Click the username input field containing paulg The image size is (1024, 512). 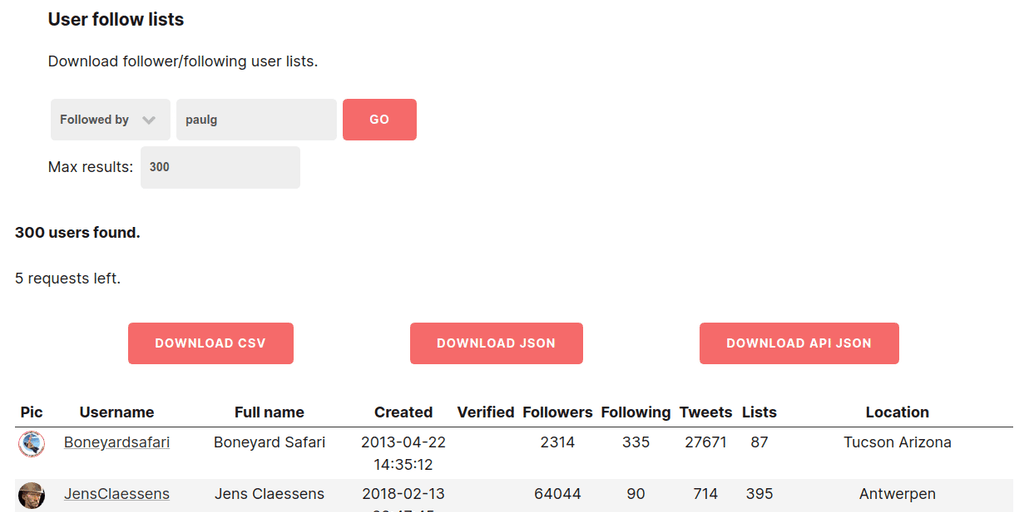click(256, 120)
